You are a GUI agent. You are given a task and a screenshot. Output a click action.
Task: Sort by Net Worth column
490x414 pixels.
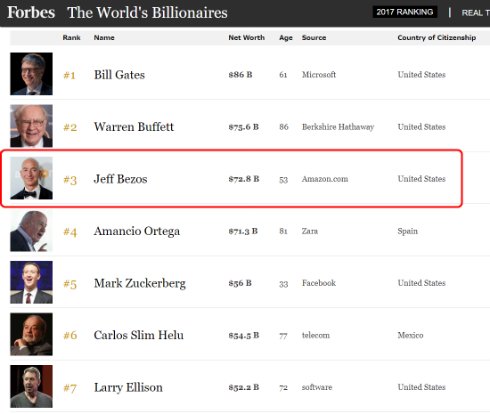point(246,38)
